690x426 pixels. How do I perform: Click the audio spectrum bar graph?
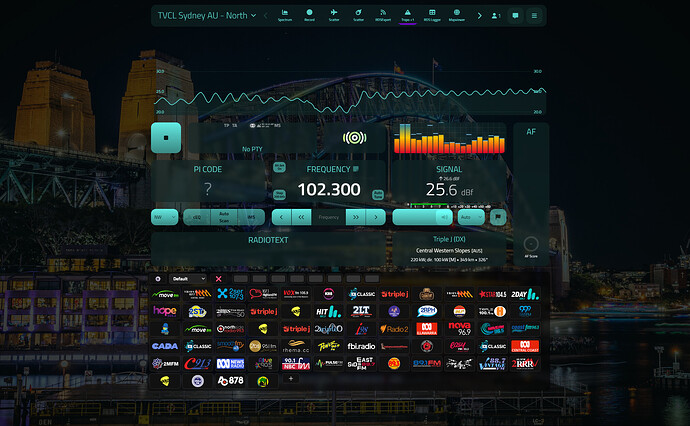pyautogui.click(x=449, y=138)
